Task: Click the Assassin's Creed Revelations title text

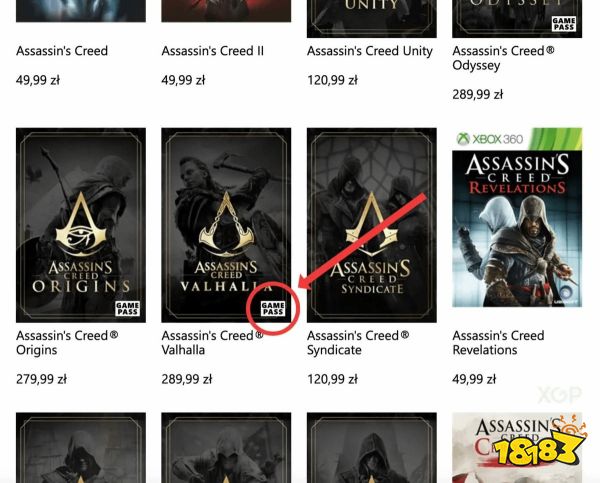Action: pyautogui.click(x=498, y=343)
